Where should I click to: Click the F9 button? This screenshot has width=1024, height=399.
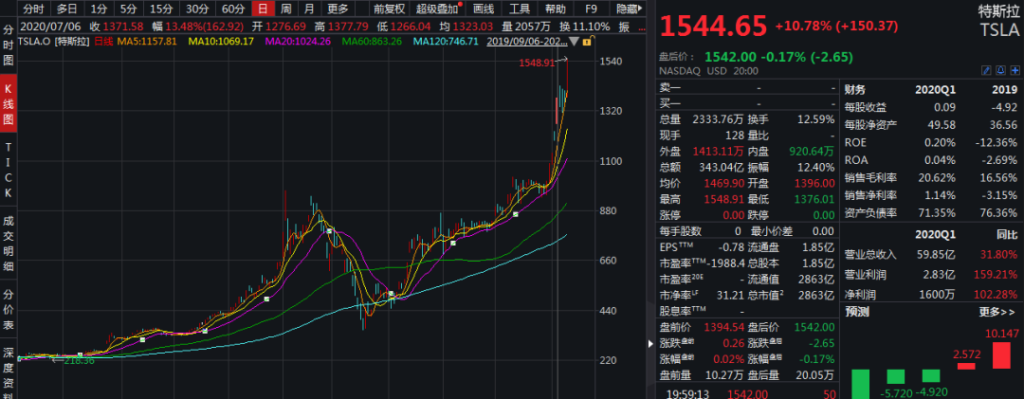tap(591, 9)
